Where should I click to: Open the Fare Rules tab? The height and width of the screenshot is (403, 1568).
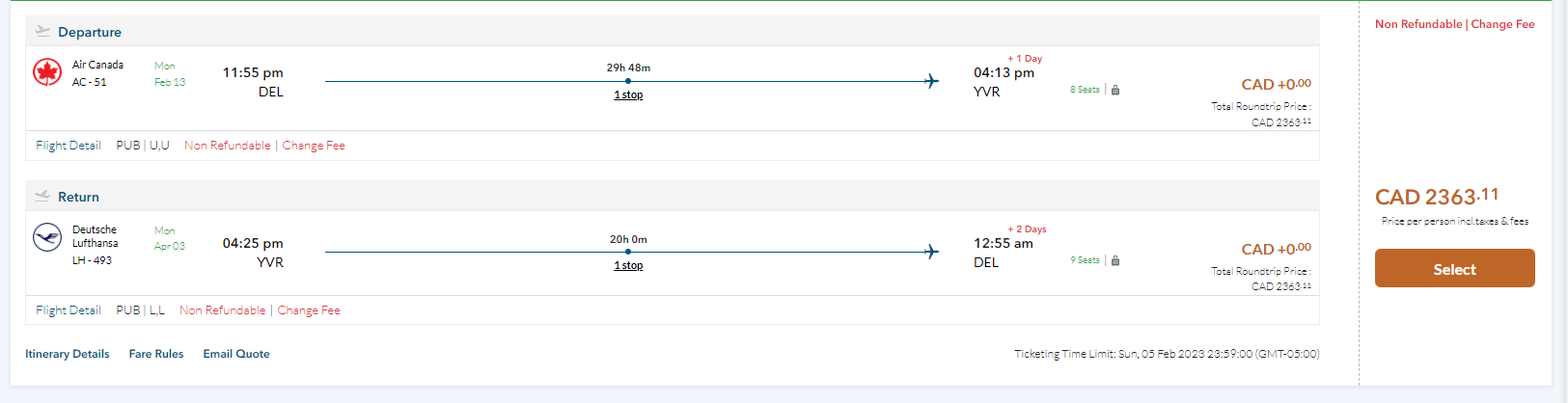[x=156, y=354]
